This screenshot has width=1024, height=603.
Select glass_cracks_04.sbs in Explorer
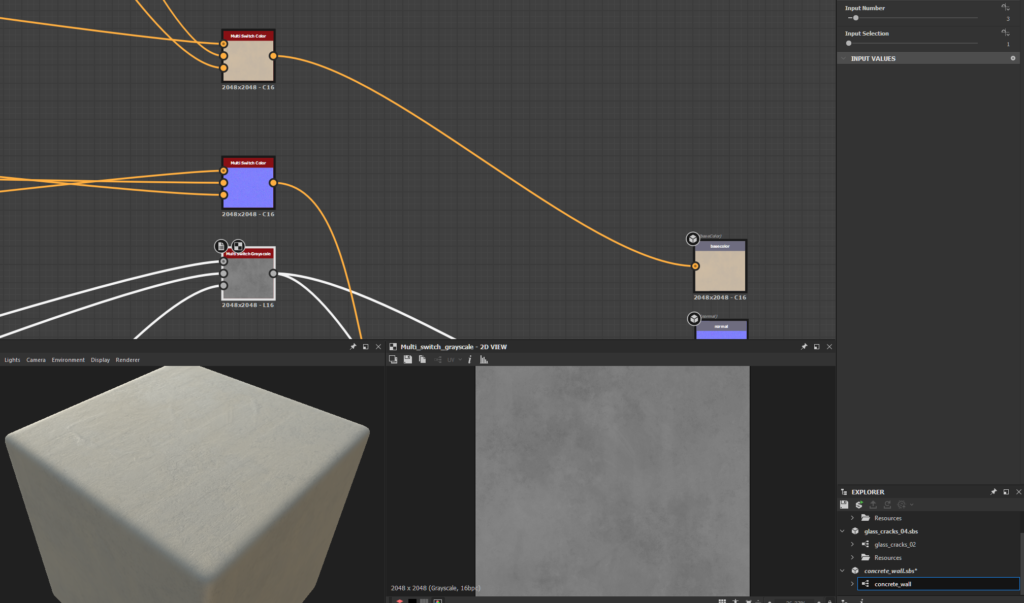tap(891, 531)
